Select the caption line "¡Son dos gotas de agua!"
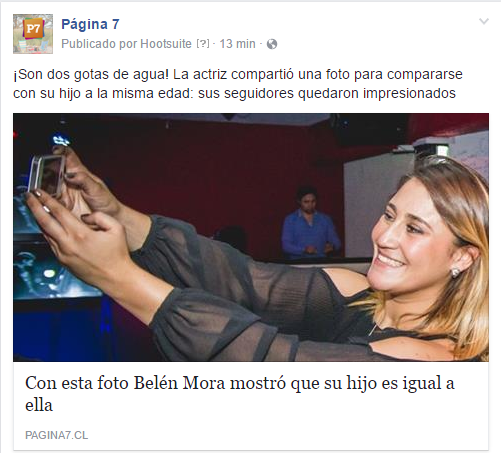The width and height of the screenshot is (501, 453). (91, 75)
